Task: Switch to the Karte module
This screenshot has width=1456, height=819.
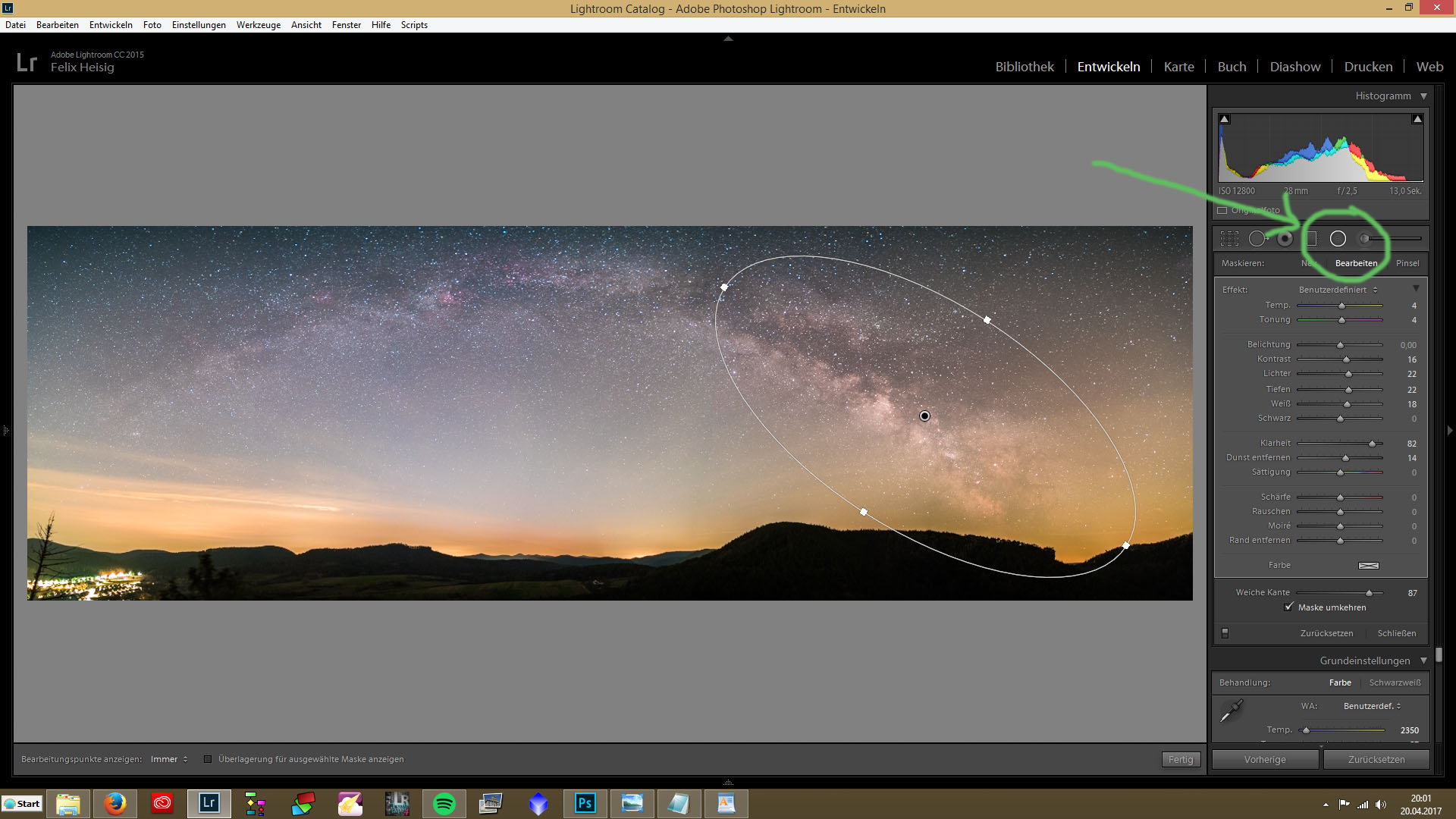Action: pos(1178,67)
